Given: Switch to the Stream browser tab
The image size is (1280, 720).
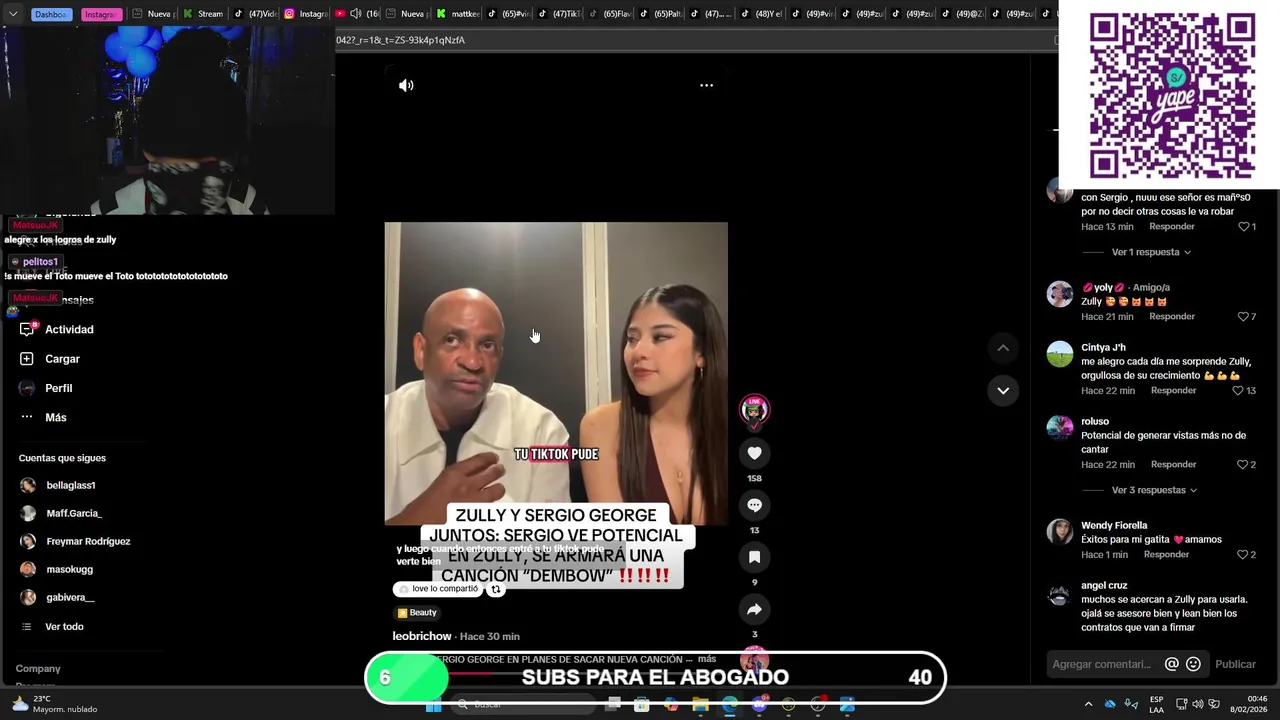Looking at the screenshot, I should (x=203, y=14).
